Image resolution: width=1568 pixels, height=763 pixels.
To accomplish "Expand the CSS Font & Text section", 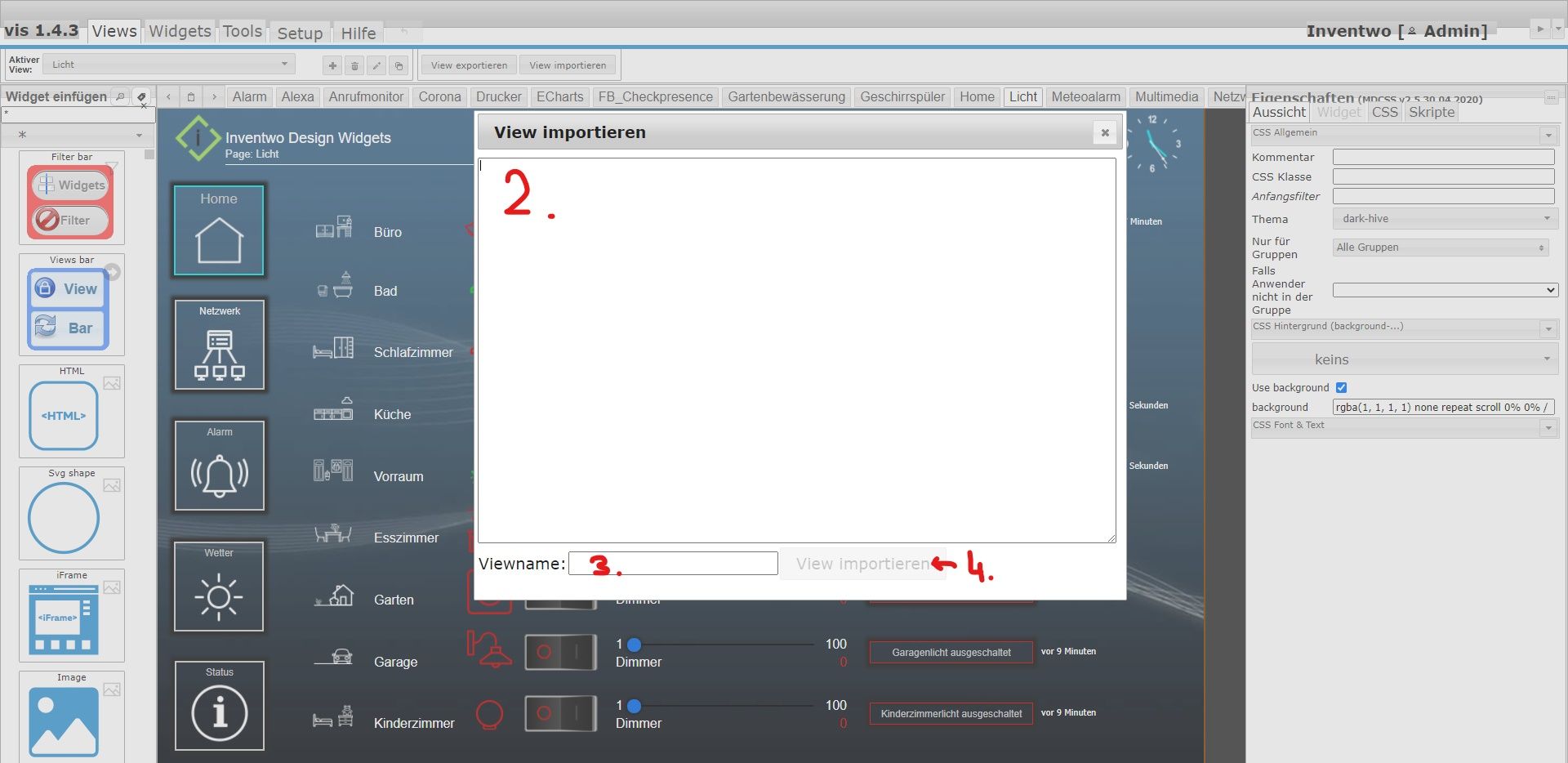I will tap(1548, 428).
